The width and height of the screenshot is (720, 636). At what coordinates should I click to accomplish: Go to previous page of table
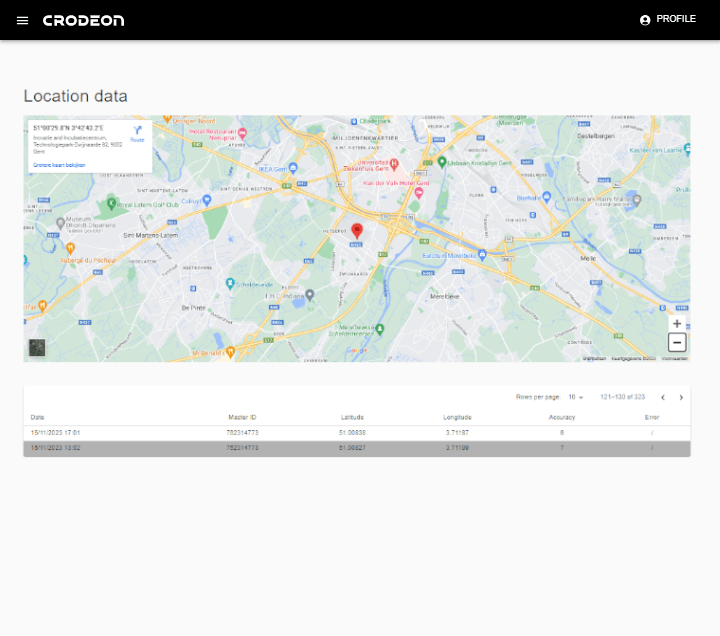(662, 397)
